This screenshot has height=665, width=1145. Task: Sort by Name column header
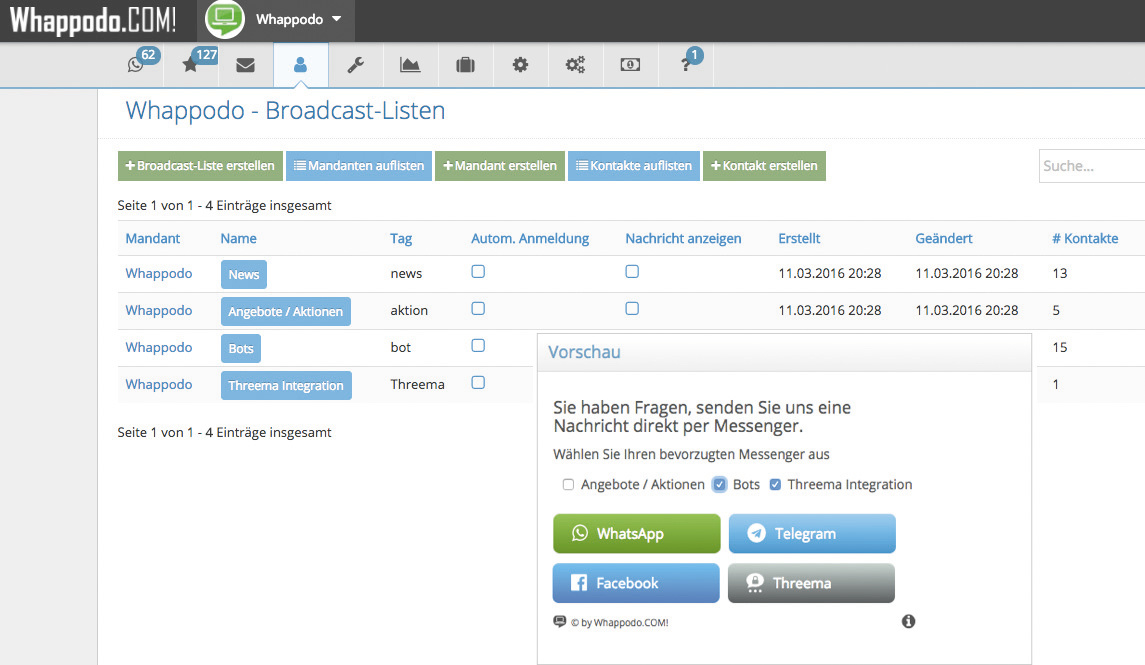pyautogui.click(x=238, y=238)
